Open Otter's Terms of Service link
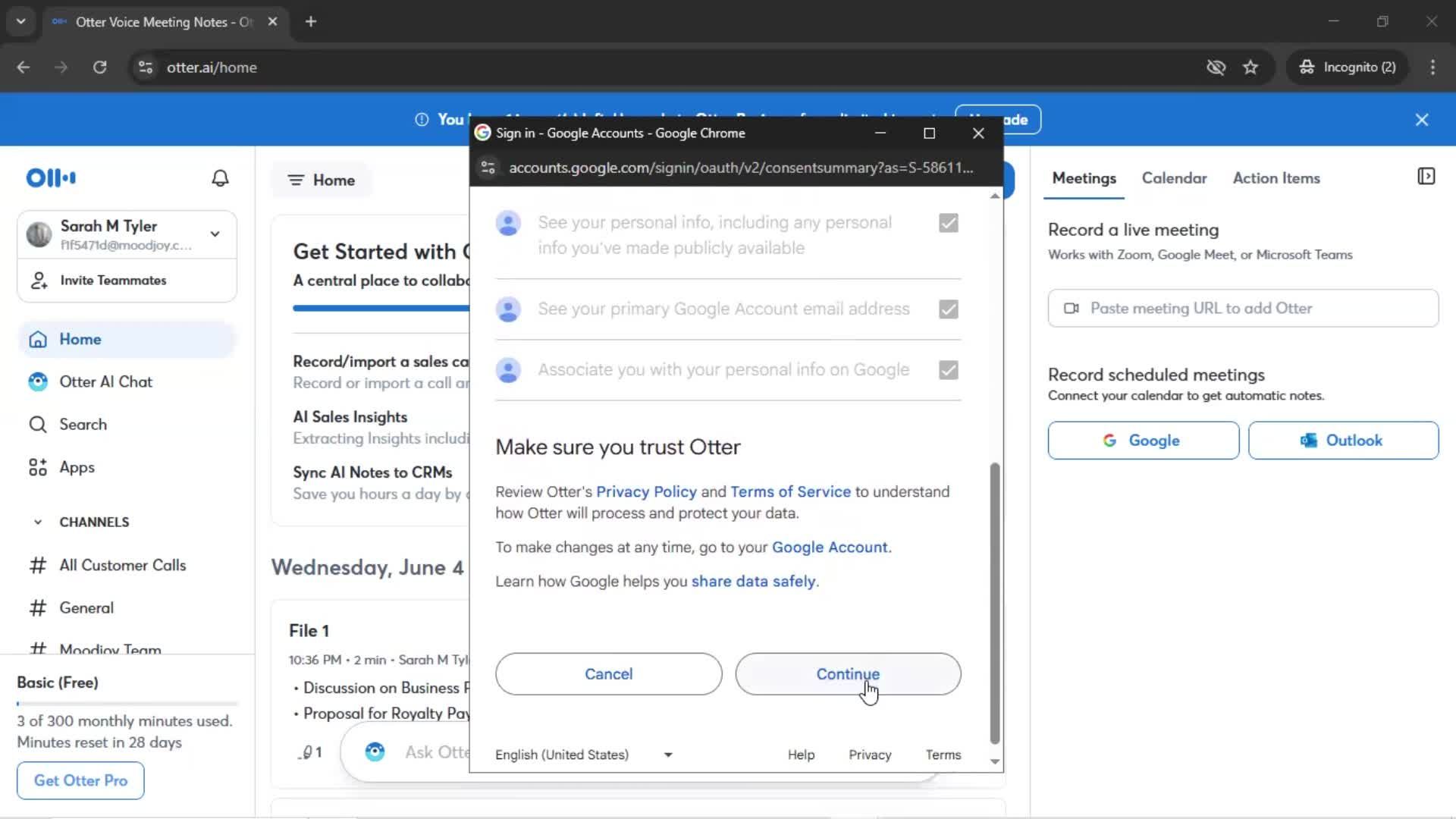1456x819 pixels. coord(790,492)
